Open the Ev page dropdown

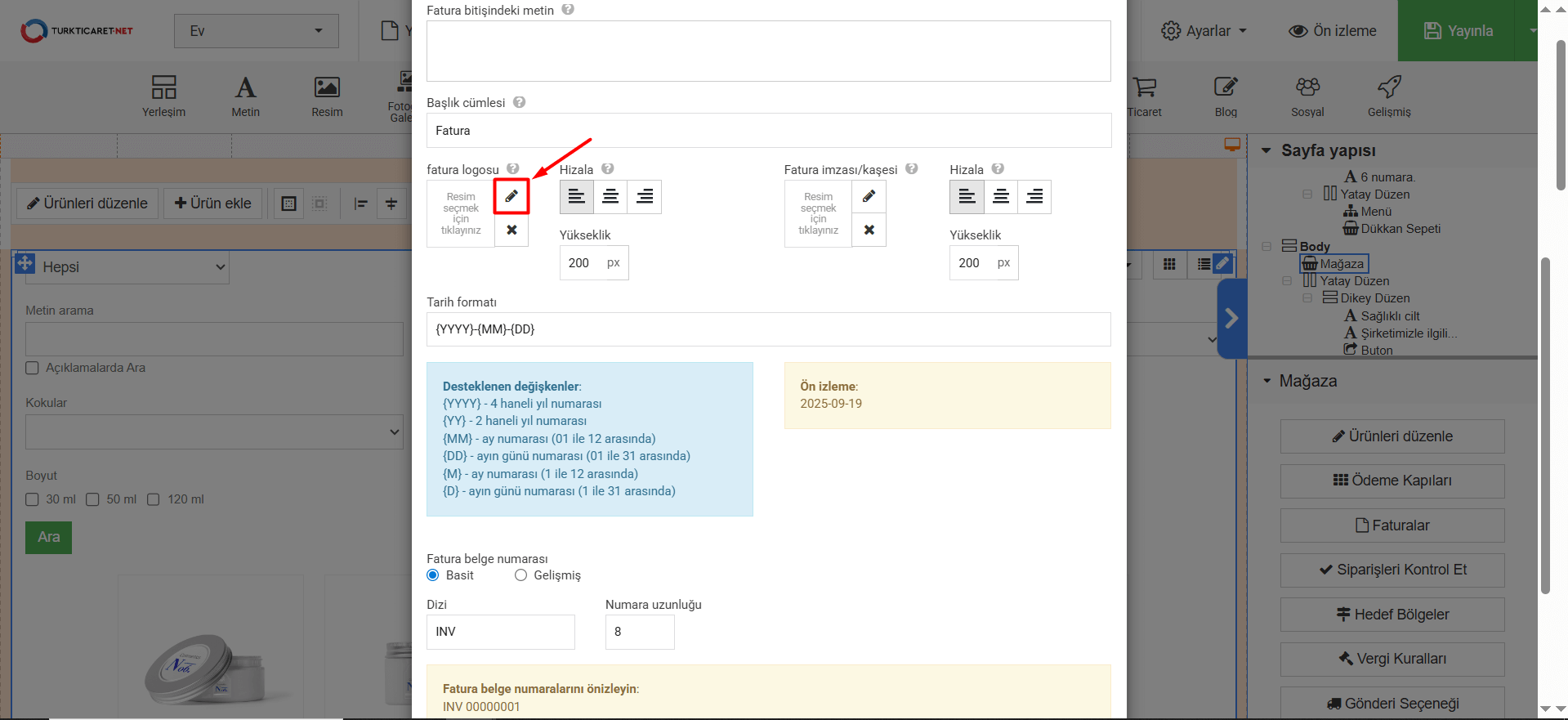[256, 31]
